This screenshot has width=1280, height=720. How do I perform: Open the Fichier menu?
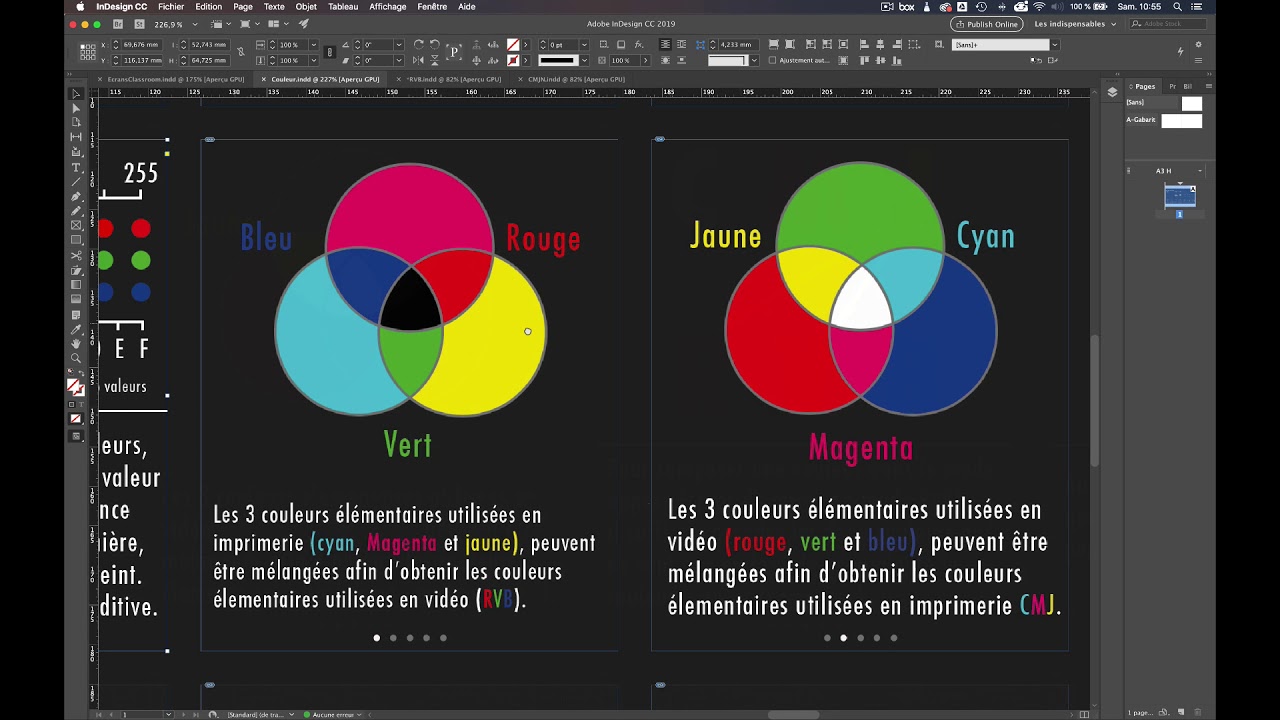click(171, 6)
